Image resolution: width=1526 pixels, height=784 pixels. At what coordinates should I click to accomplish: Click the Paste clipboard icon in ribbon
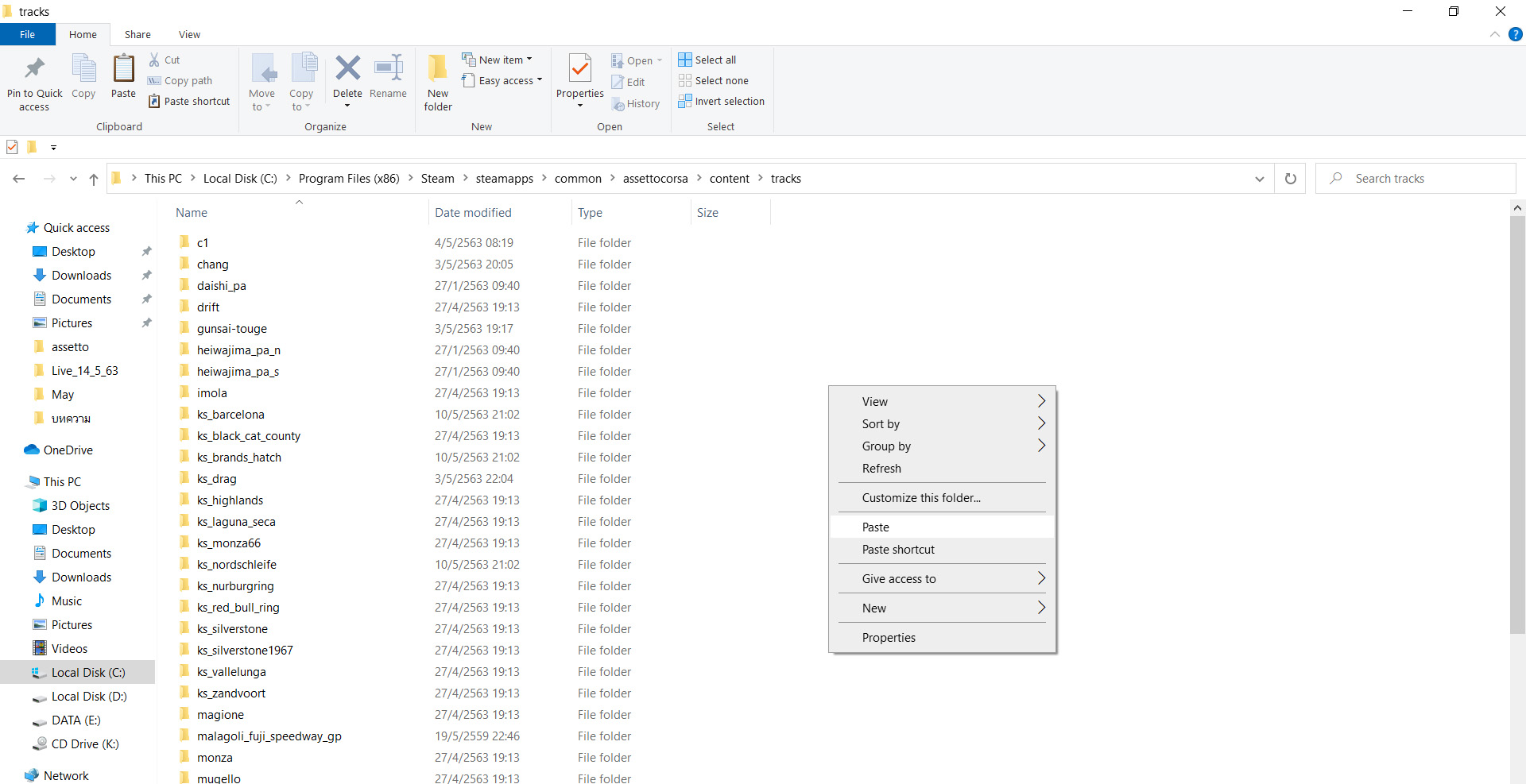tap(123, 69)
